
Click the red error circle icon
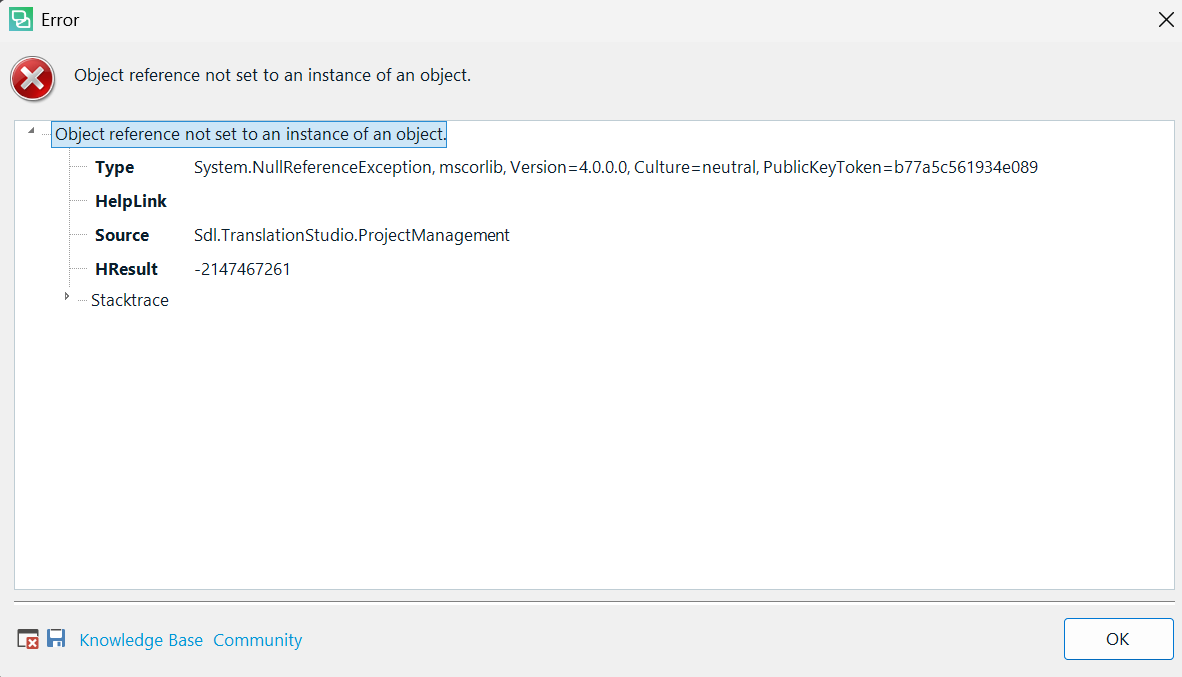pyautogui.click(x=32, y=78)
